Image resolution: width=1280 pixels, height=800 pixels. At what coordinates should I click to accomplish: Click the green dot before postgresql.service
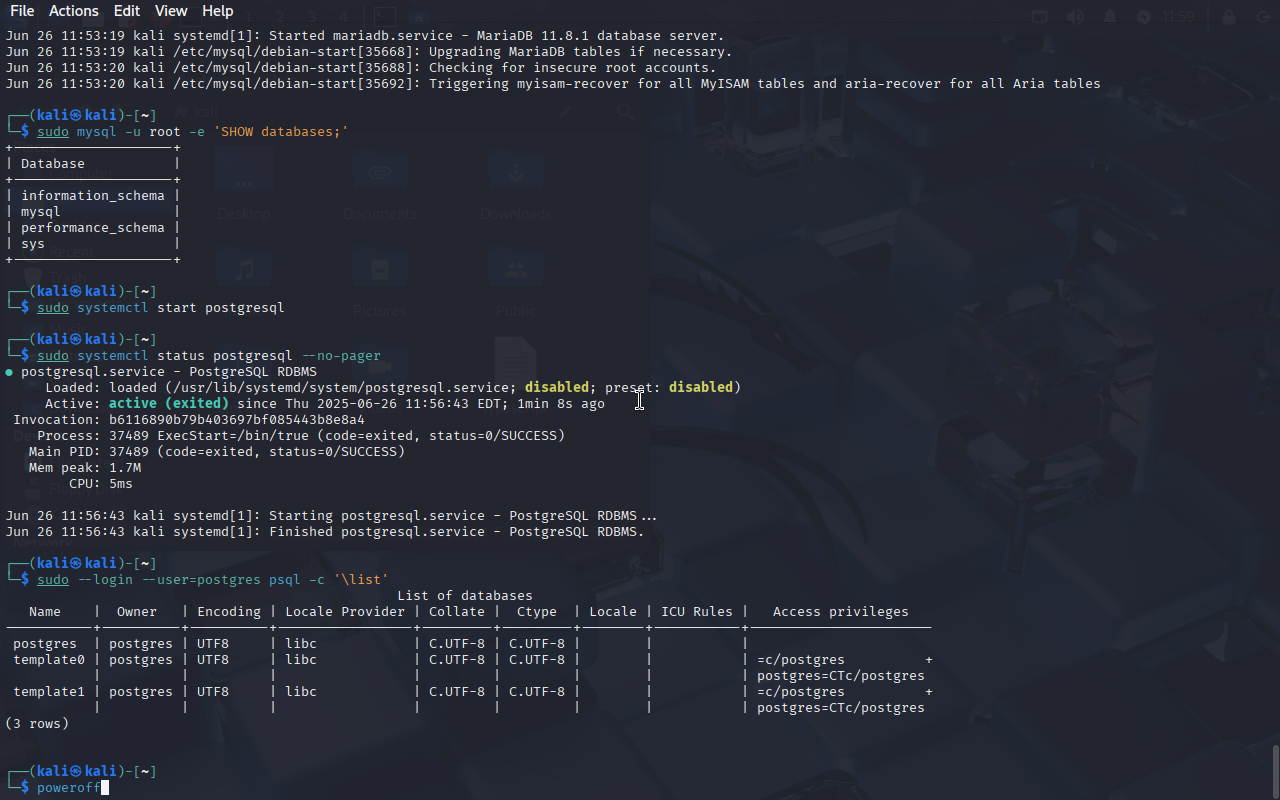[9, 372]
